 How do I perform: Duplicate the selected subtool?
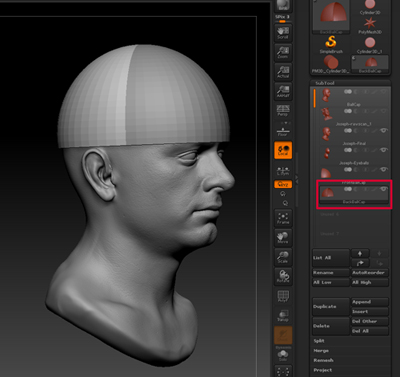tap(331, 307)
